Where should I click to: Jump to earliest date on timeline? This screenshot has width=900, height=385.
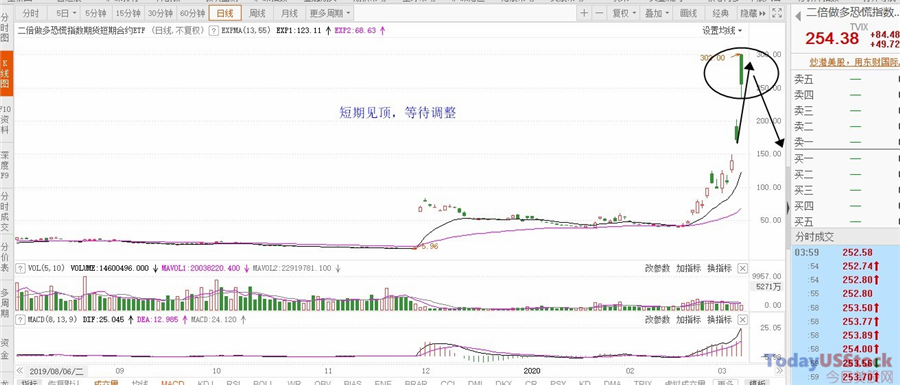pyautogui.click(x=20, y=371)
